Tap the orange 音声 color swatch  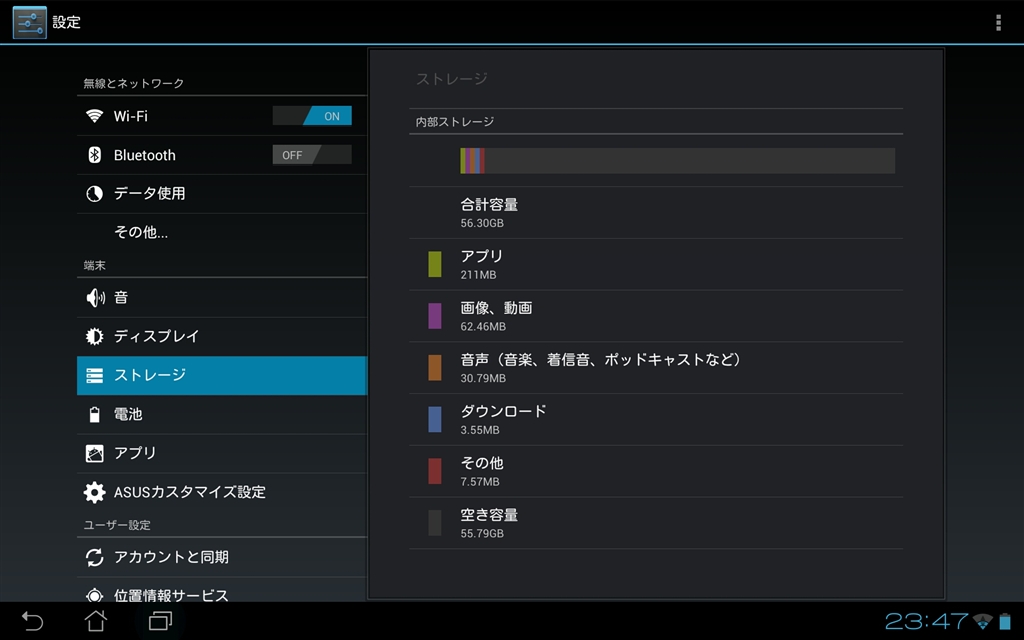click(435, 368)
